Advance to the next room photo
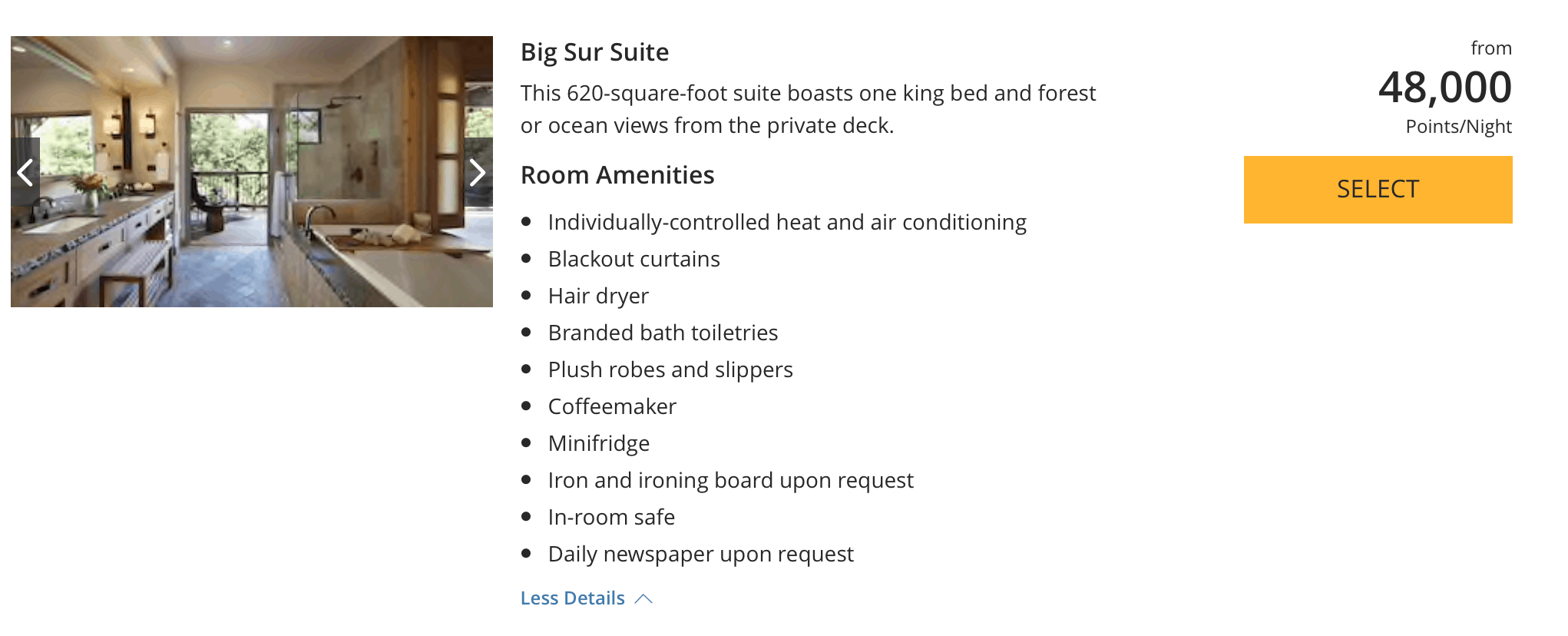Screen dimensions: 1568x636 pyautogui.click(x=478, y=172)
